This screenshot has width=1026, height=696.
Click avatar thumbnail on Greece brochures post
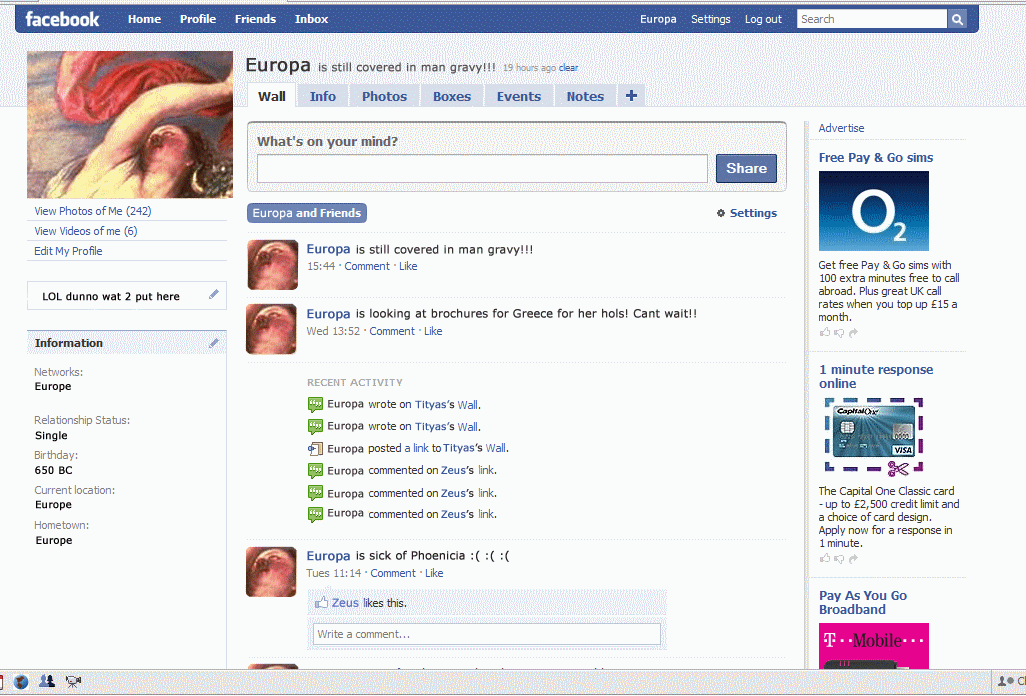[x=272, y=328]
